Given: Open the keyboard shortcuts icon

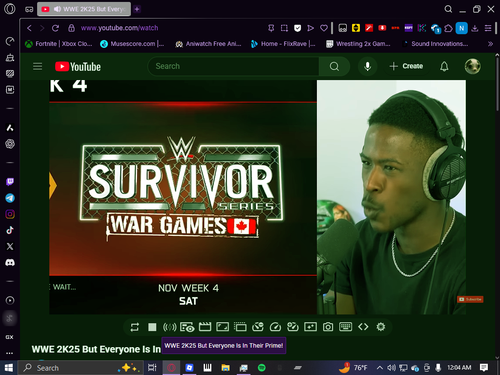Looking at the screenshot, I should coord(345,327).
